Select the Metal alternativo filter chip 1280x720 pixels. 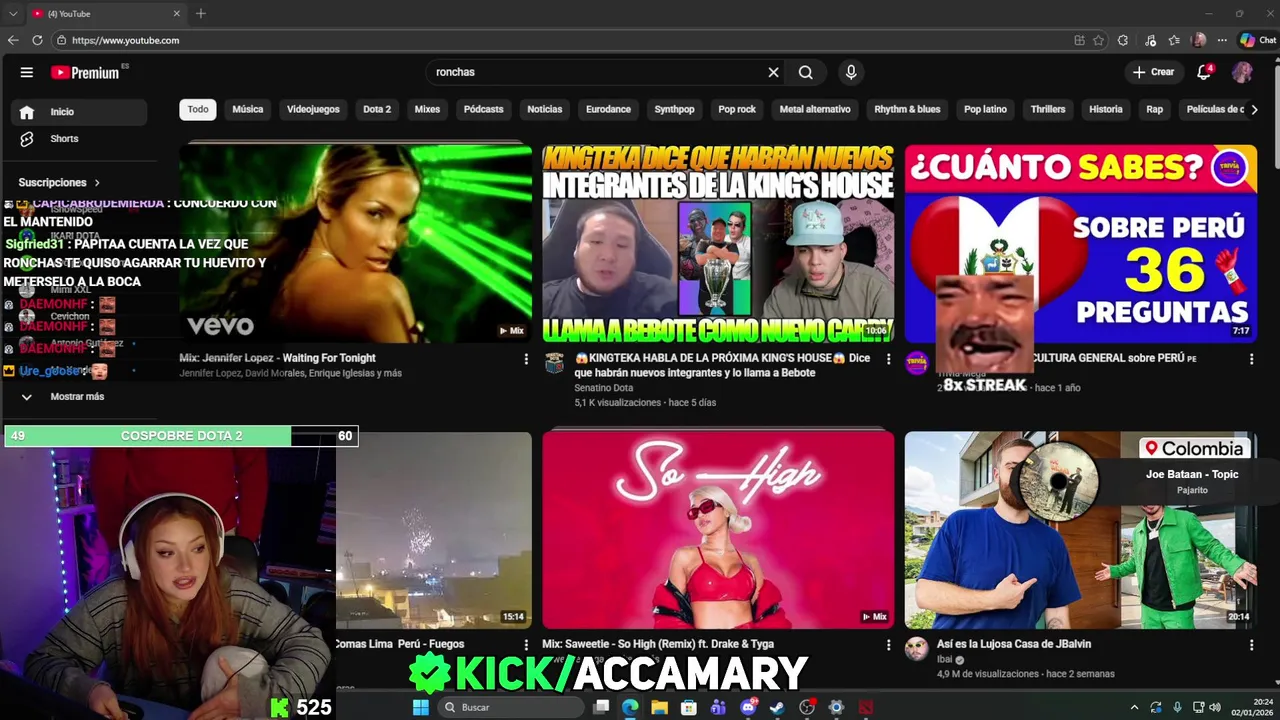815,109
